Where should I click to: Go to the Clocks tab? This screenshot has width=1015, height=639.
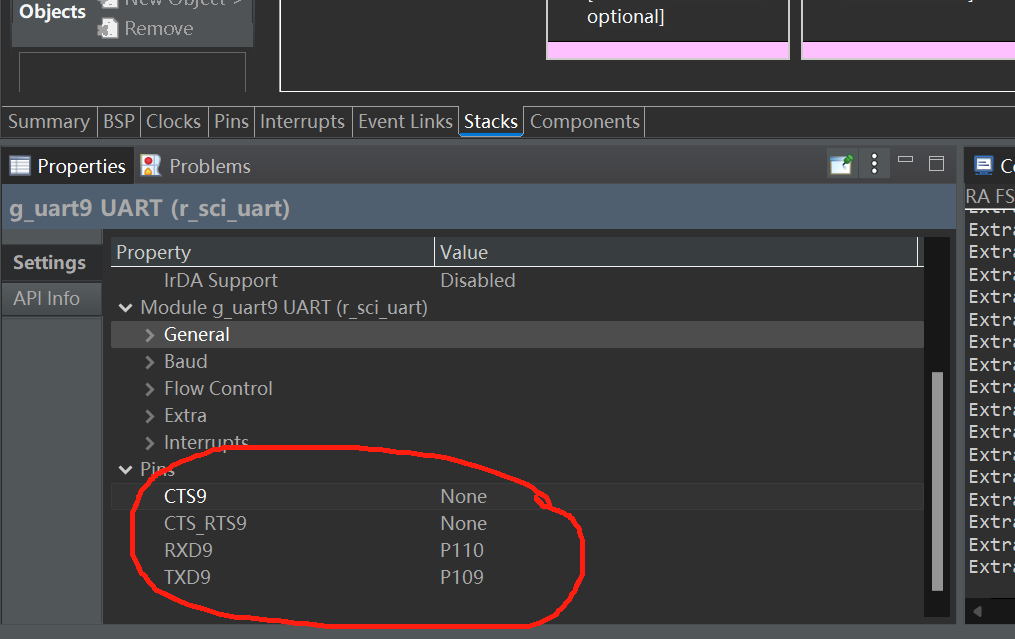(x=173, y=122)
